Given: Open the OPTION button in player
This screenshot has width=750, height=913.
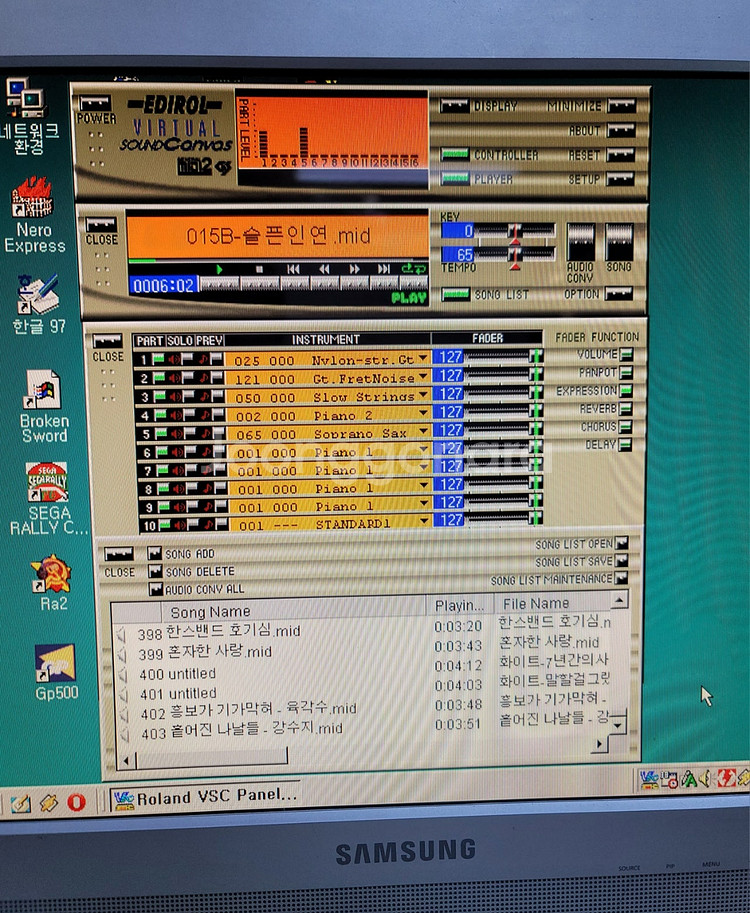Looking at the screenshot, I should point(619,293).
